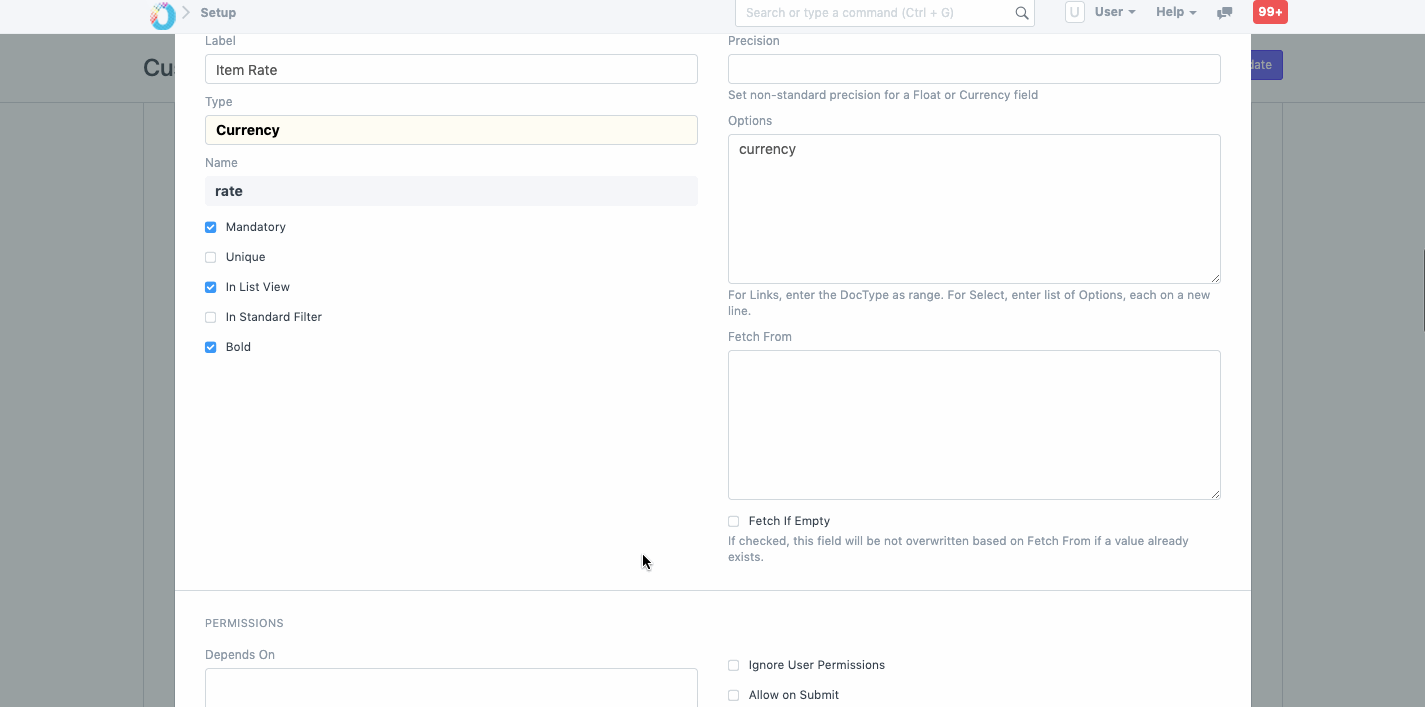Click the search magnifier icon
This screenshot has width=1425, height=707.
coord(1021,13)
